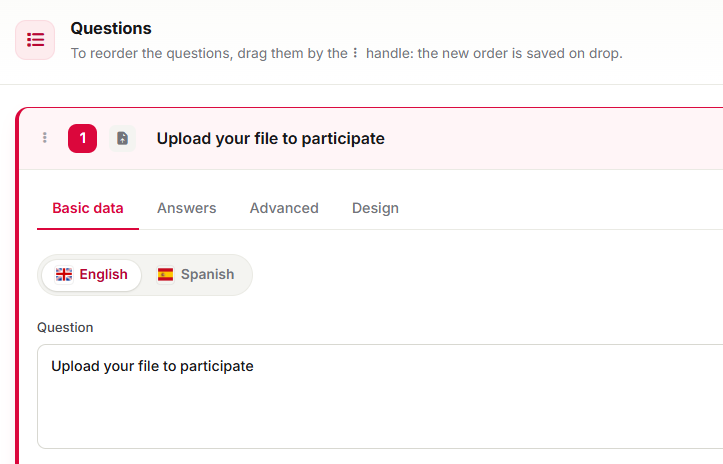Click the red number 1 badge
This screenshot has height=464, width=723.
click(83, 138)
